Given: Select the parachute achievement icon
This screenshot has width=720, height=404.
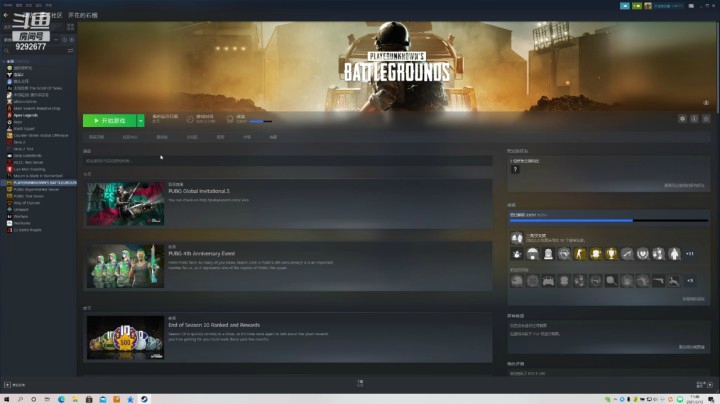Looking at the screenshot, I should click(533, 253).
